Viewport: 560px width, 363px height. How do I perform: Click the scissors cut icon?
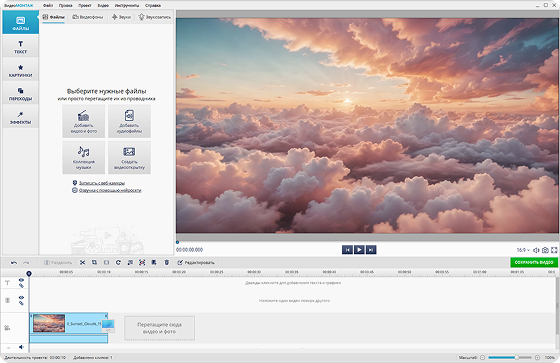[x=82, y=263]
